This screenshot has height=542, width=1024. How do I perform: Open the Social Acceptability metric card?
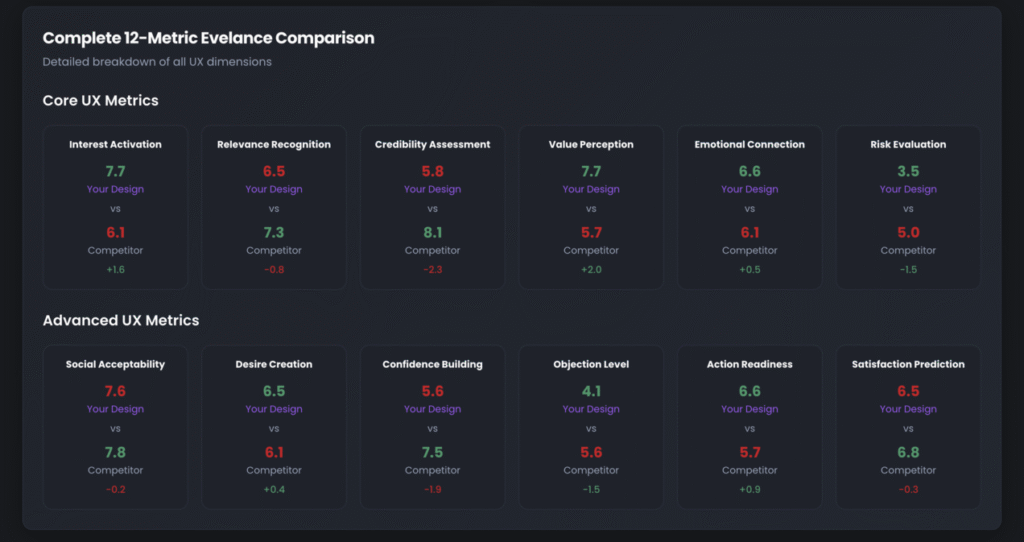pos(115,427)
